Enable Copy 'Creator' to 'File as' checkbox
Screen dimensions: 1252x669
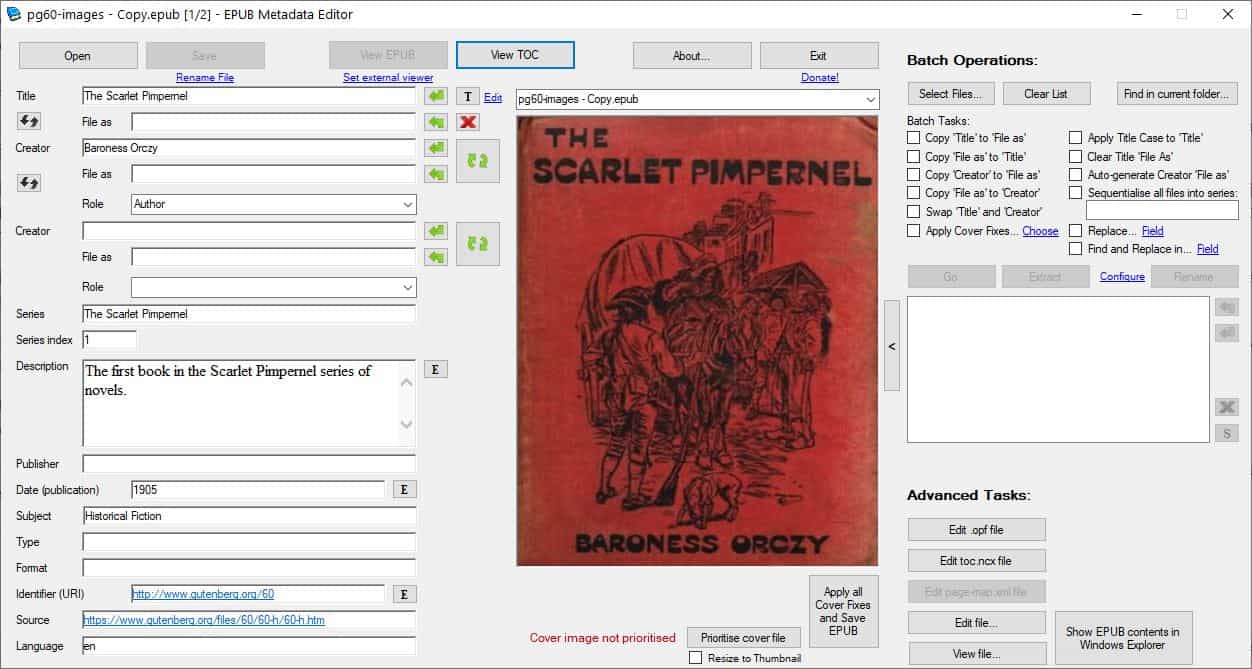click(913, 175)
